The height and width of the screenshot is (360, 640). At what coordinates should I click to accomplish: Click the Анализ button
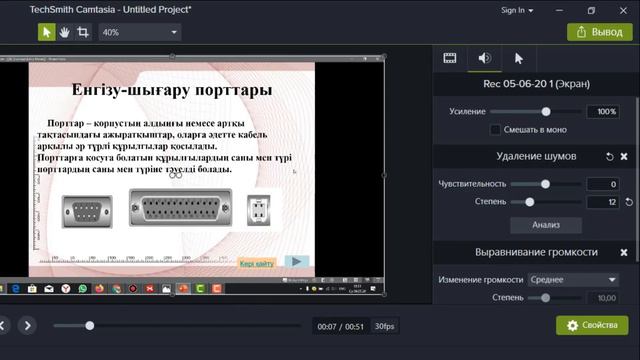(x=546, y=225)
